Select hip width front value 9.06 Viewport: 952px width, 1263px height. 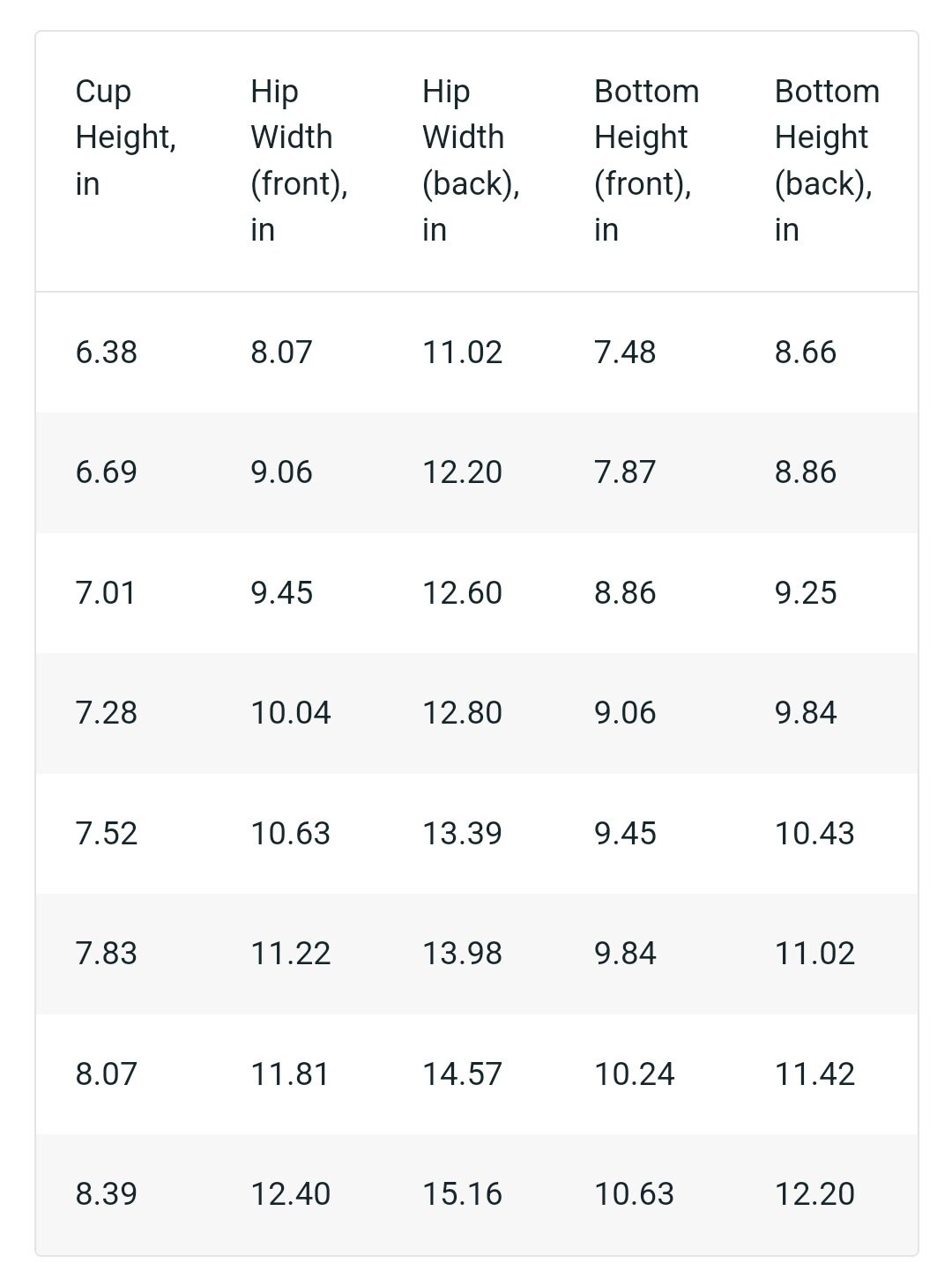pos(281,472)
